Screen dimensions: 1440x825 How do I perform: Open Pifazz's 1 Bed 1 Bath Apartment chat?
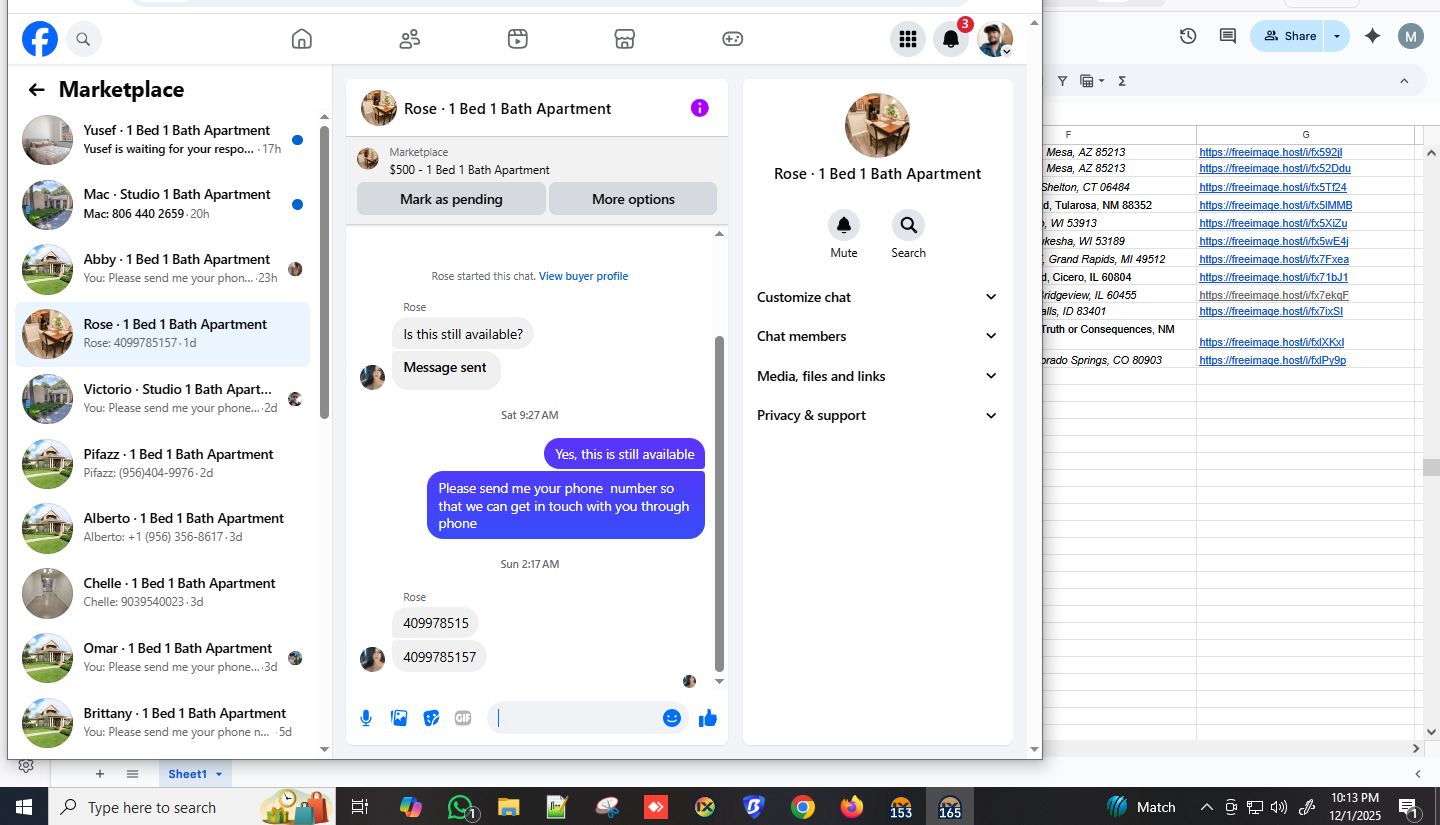coord(162,464)
